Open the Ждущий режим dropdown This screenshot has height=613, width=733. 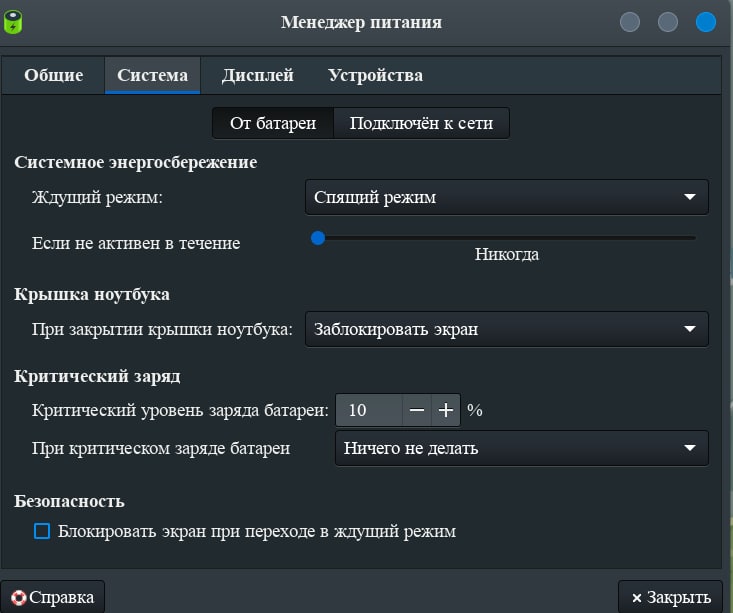[506, 197]
